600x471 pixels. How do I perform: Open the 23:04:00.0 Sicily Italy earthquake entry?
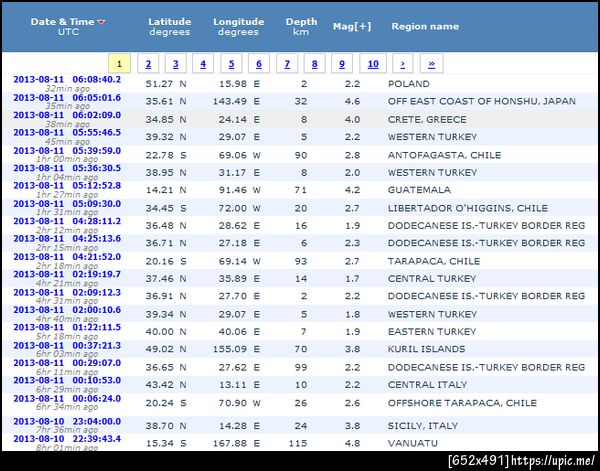(67, 421)
